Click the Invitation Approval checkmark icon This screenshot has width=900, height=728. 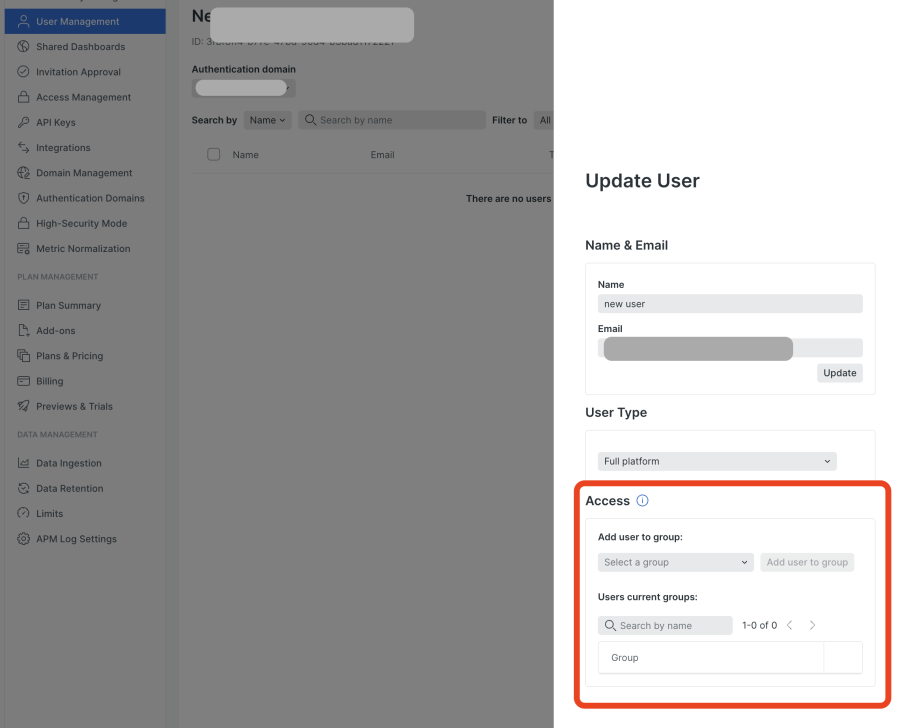pyautogui.click(x=20, y=71)
